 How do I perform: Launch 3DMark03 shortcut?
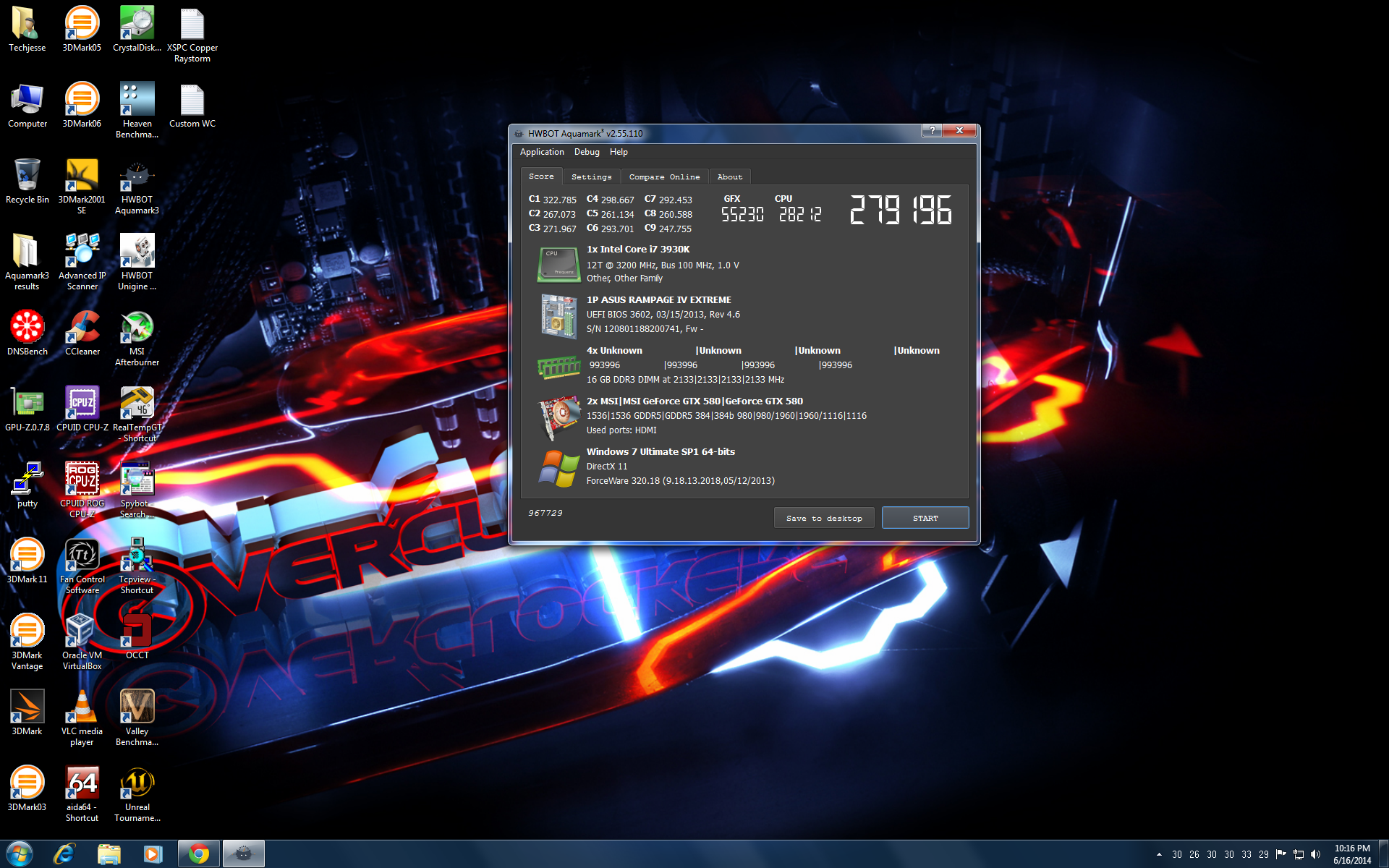pyautogui.click(x=27, y=788)
